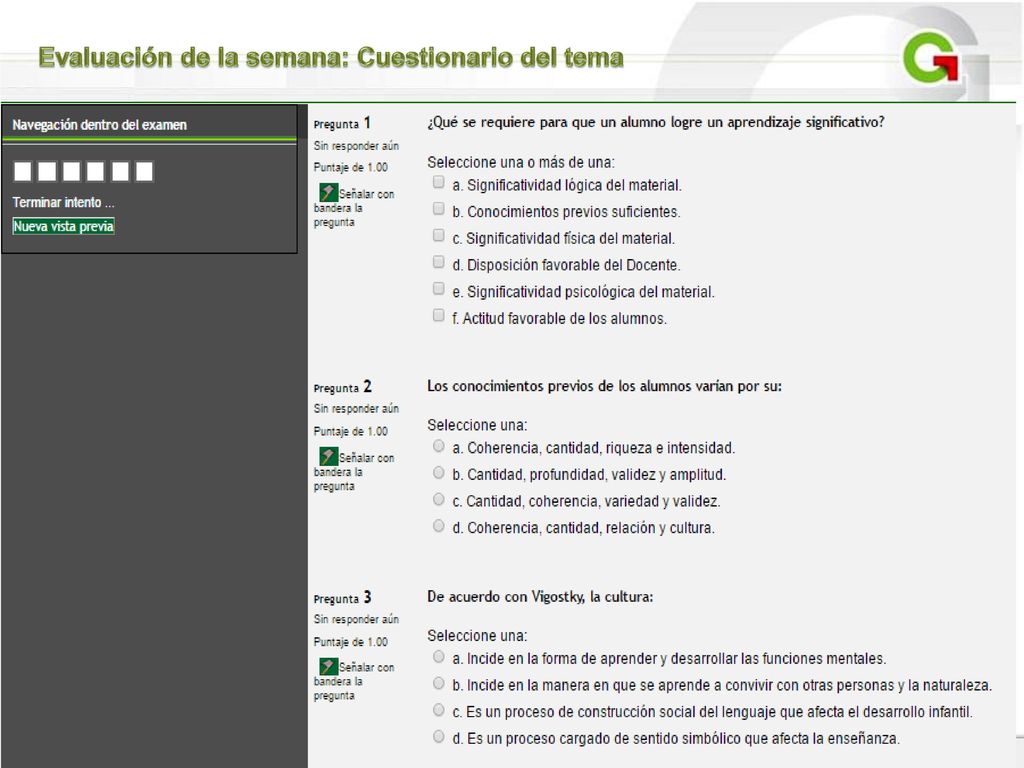Check option d. Disposición favorable del Docente
The width and height of the screenshot is (1024, 768).
pyautogui.click(x=439, y=262)
